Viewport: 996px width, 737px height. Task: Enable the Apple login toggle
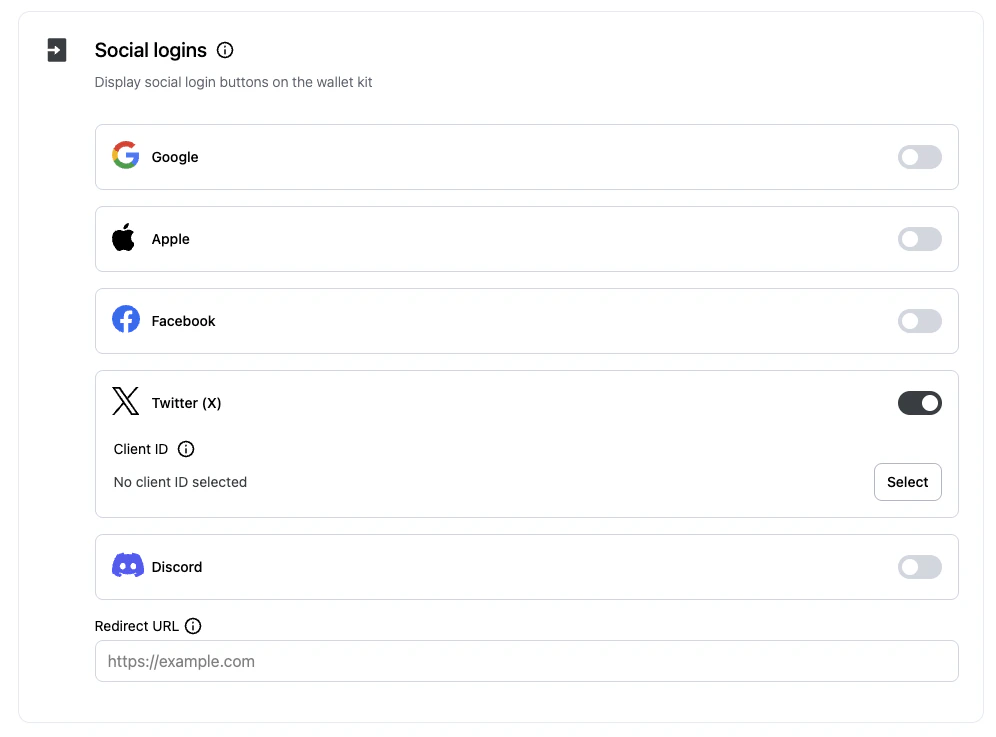pos(919,239)
